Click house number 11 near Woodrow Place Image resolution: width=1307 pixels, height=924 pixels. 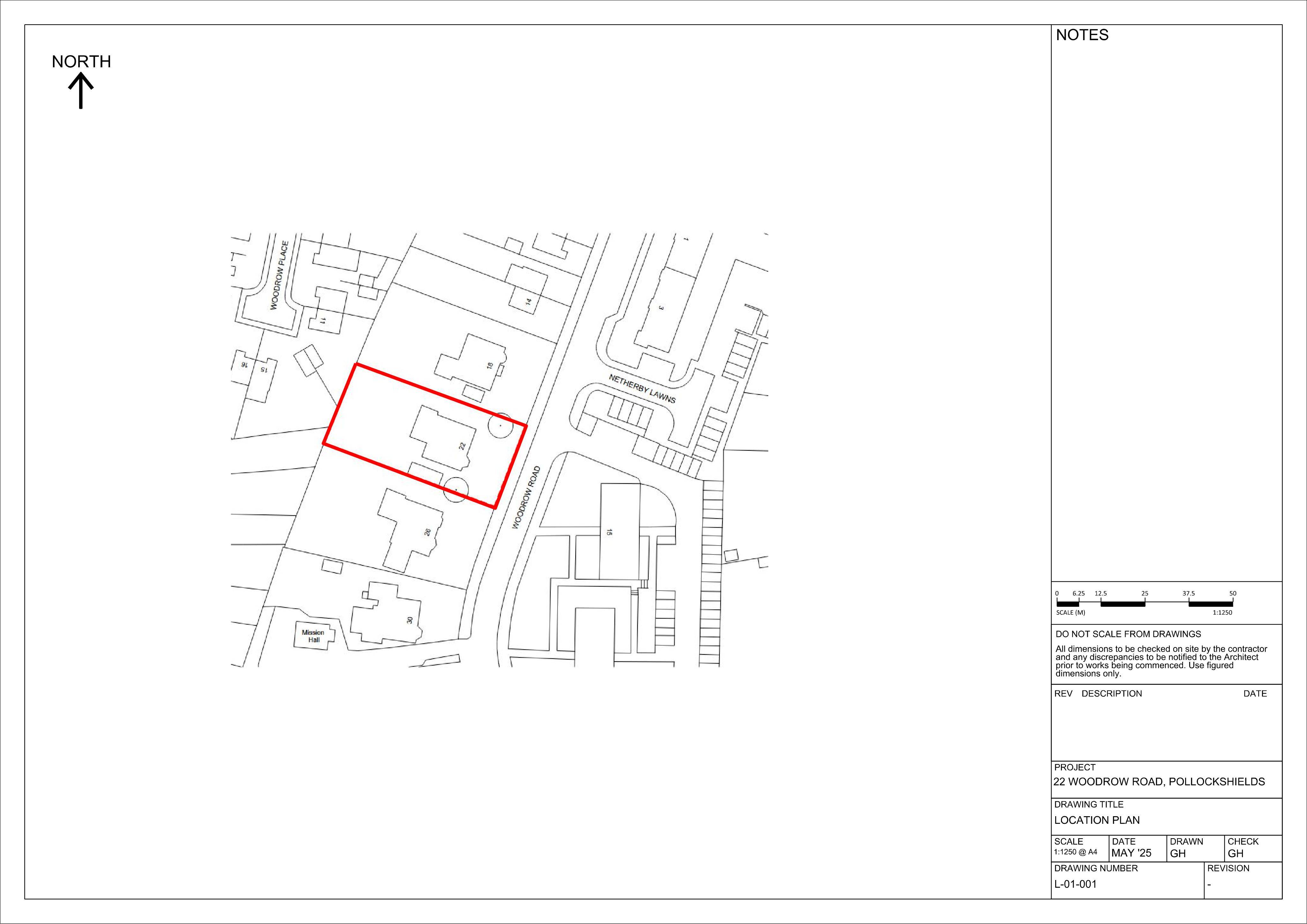[322, 321]
